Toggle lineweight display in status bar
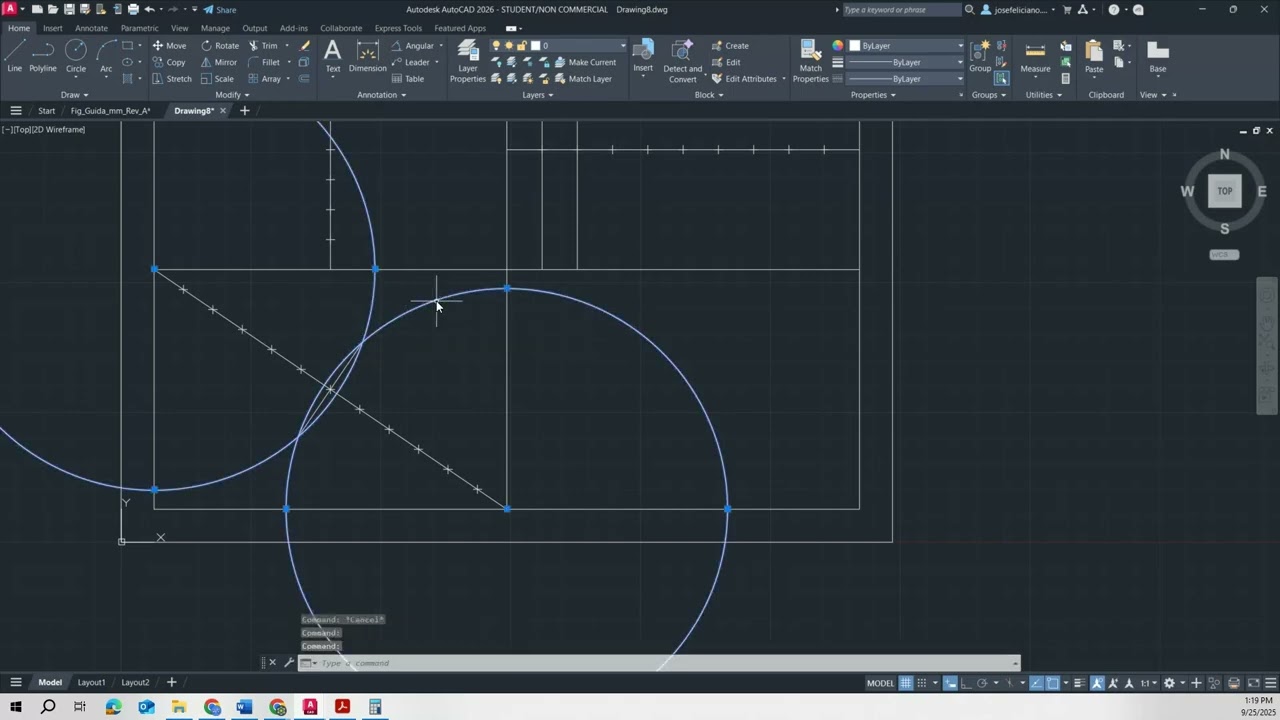1280x720 pixels. coord(1078,683)
